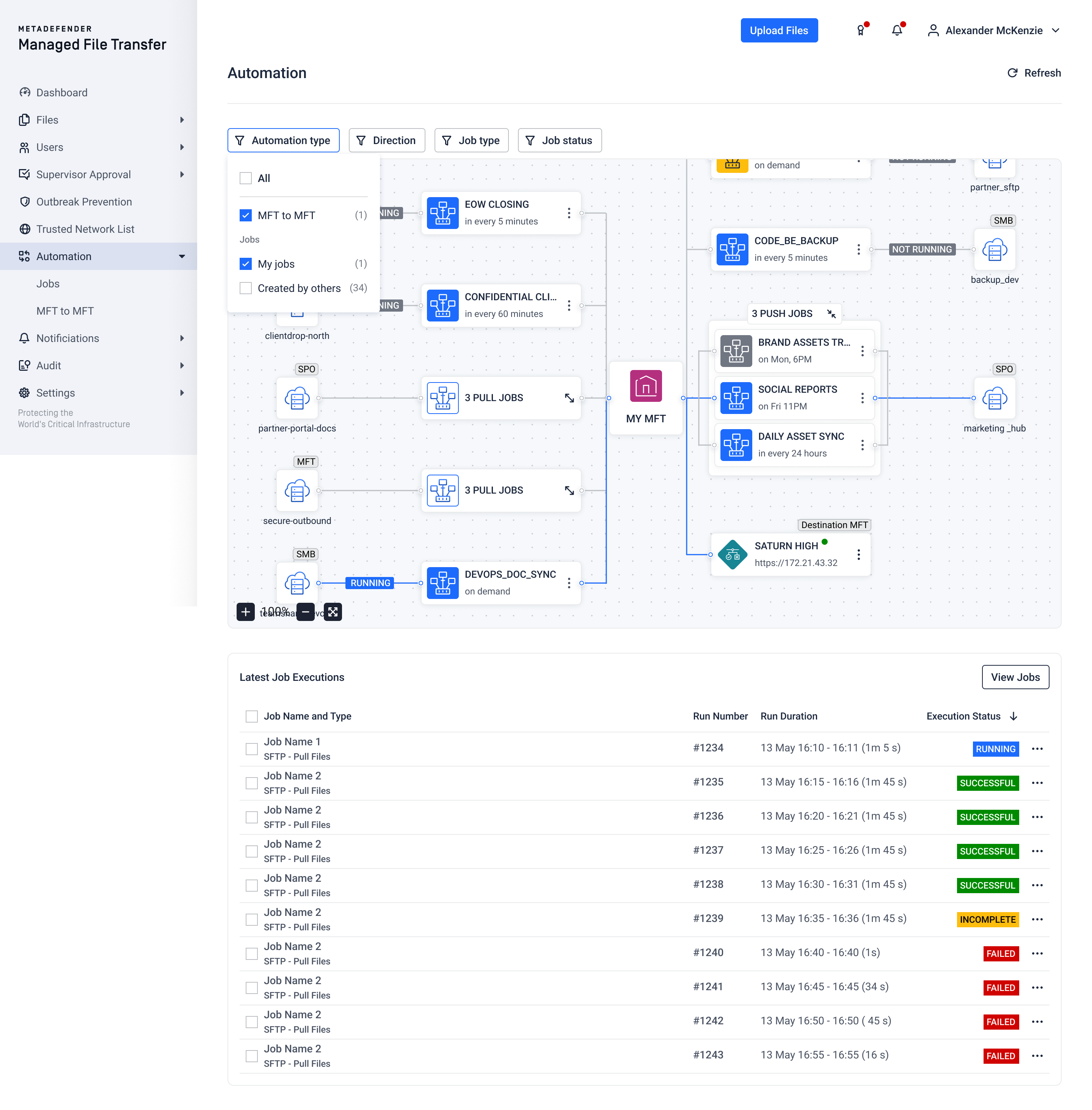Open Trusted Network List page
Image resolution: width=1092 pixels, height=1110 pixels.
pos(85,229)
